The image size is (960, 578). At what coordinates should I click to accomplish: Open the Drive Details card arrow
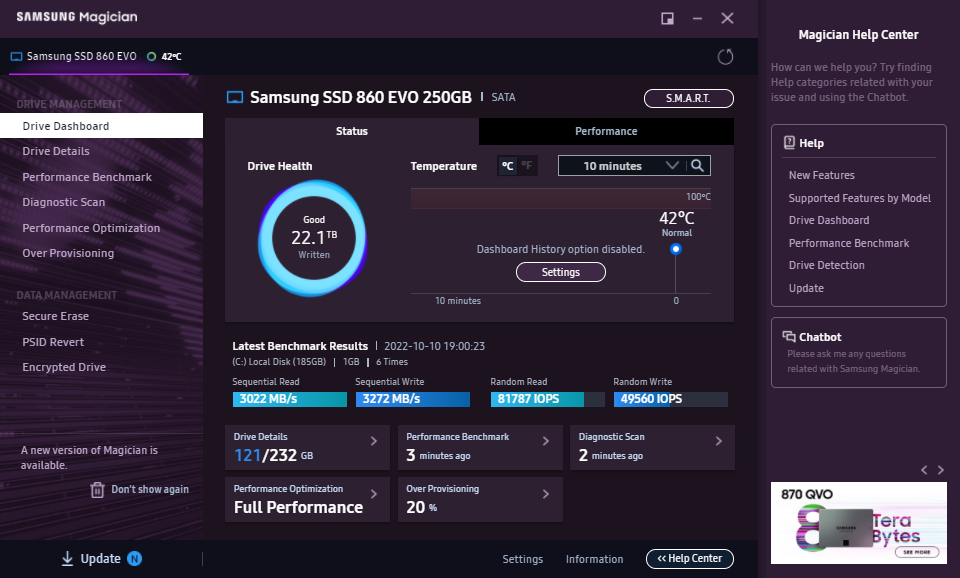click(373, 441)
